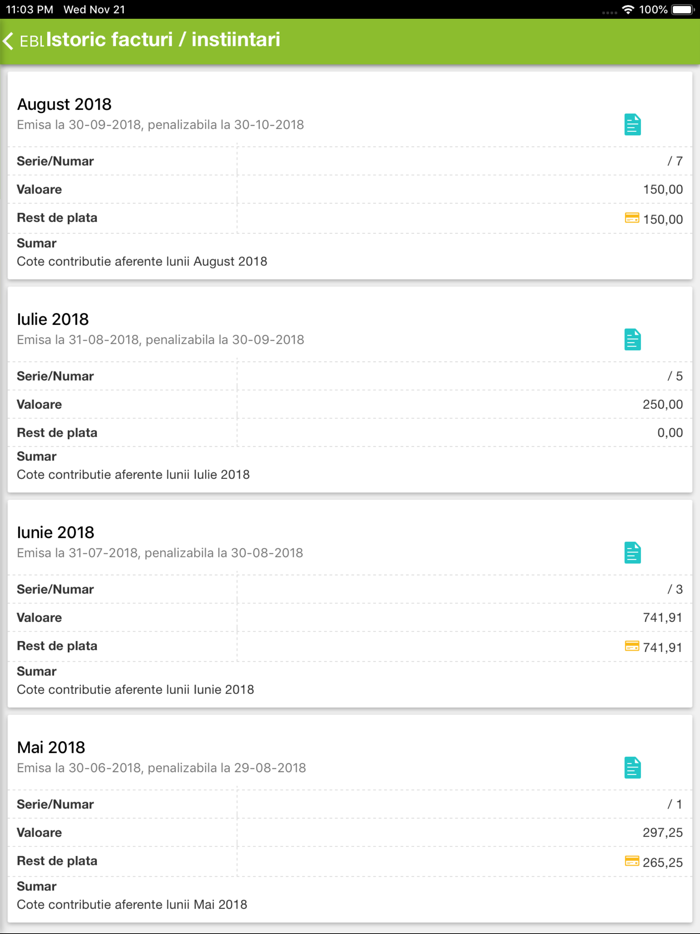700x934 pixels.
Task: Tap the card payment icon for Iunie 2018
Action: [632, 646]
